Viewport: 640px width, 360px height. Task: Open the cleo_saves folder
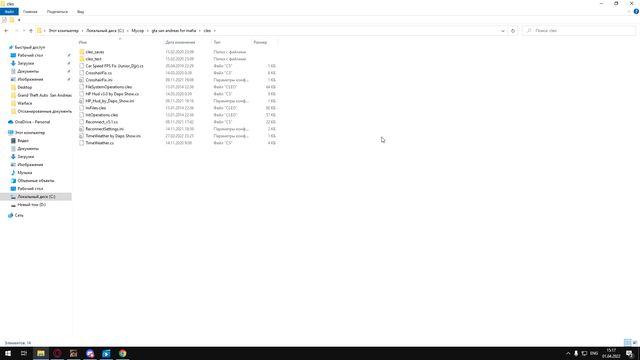point(95,52)
